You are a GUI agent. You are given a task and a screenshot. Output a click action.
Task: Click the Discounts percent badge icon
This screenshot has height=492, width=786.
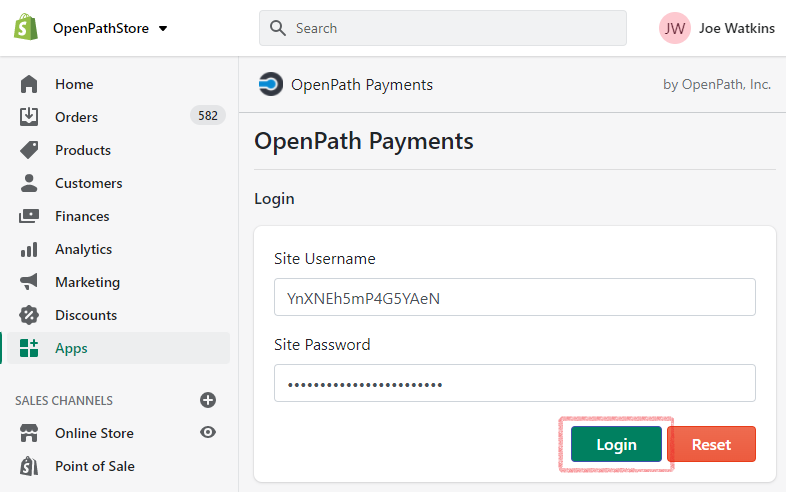pos(29,315)
